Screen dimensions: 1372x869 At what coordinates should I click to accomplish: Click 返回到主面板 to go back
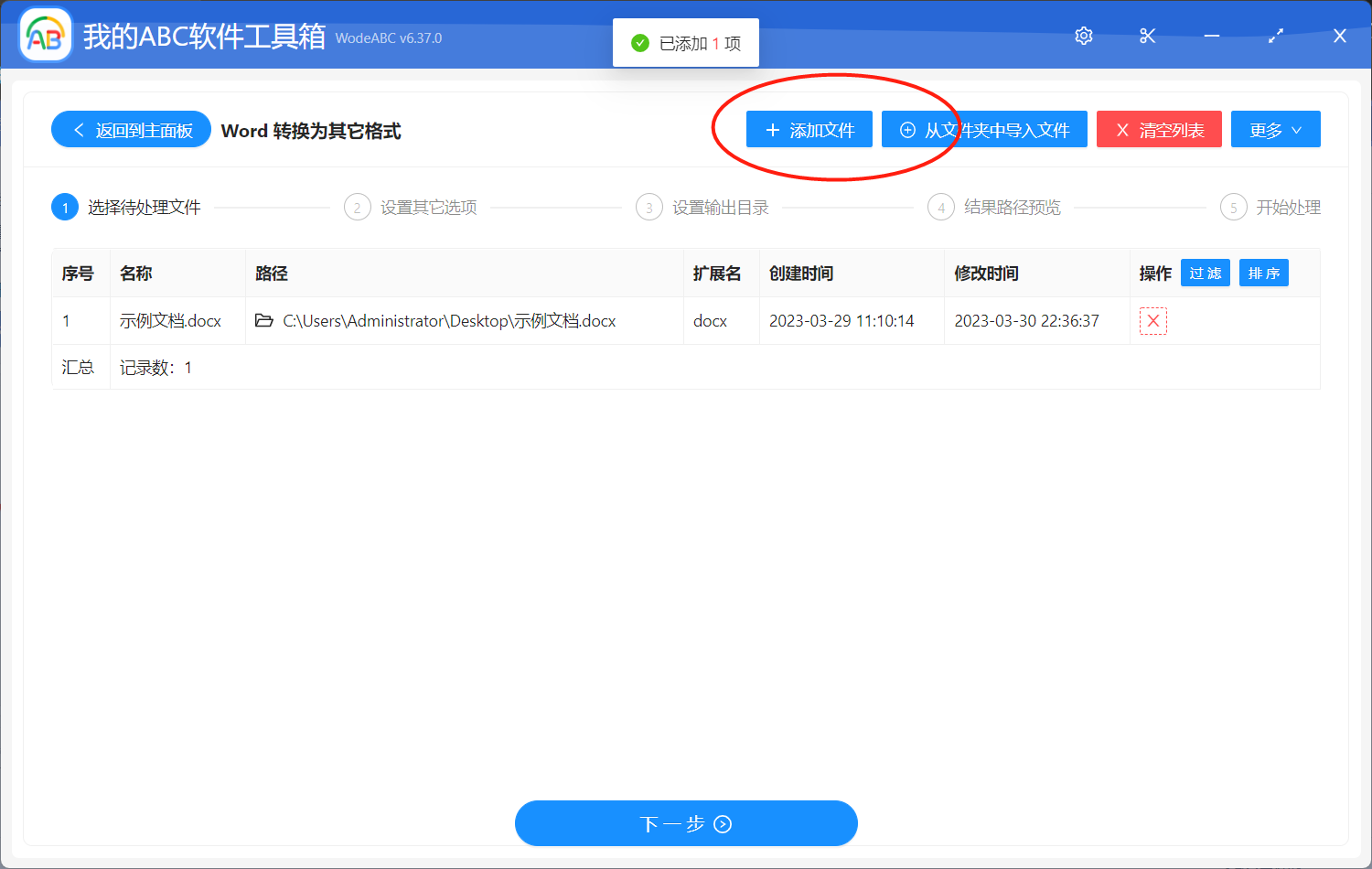tap(131, 129)
